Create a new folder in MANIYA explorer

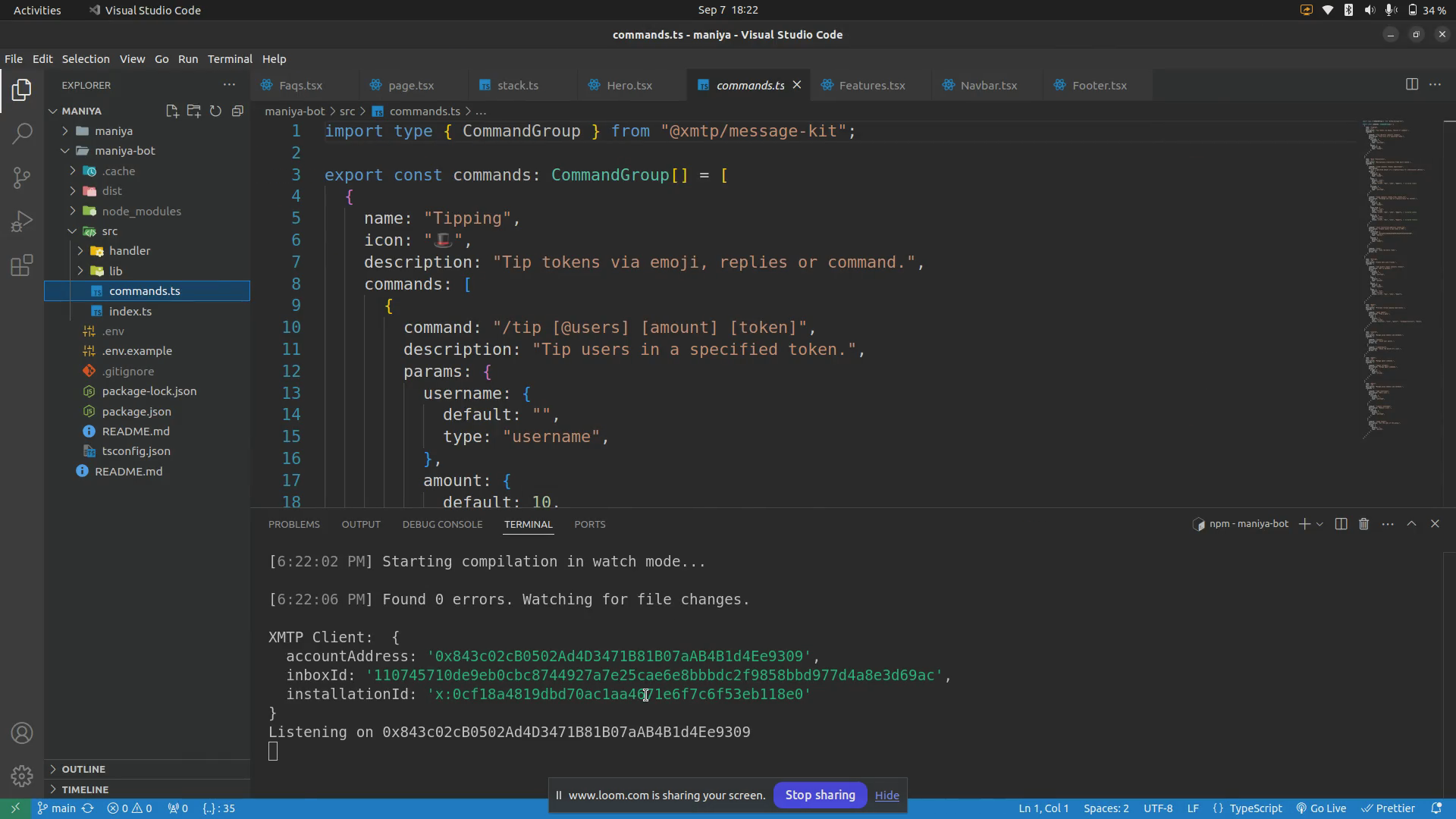194,111
